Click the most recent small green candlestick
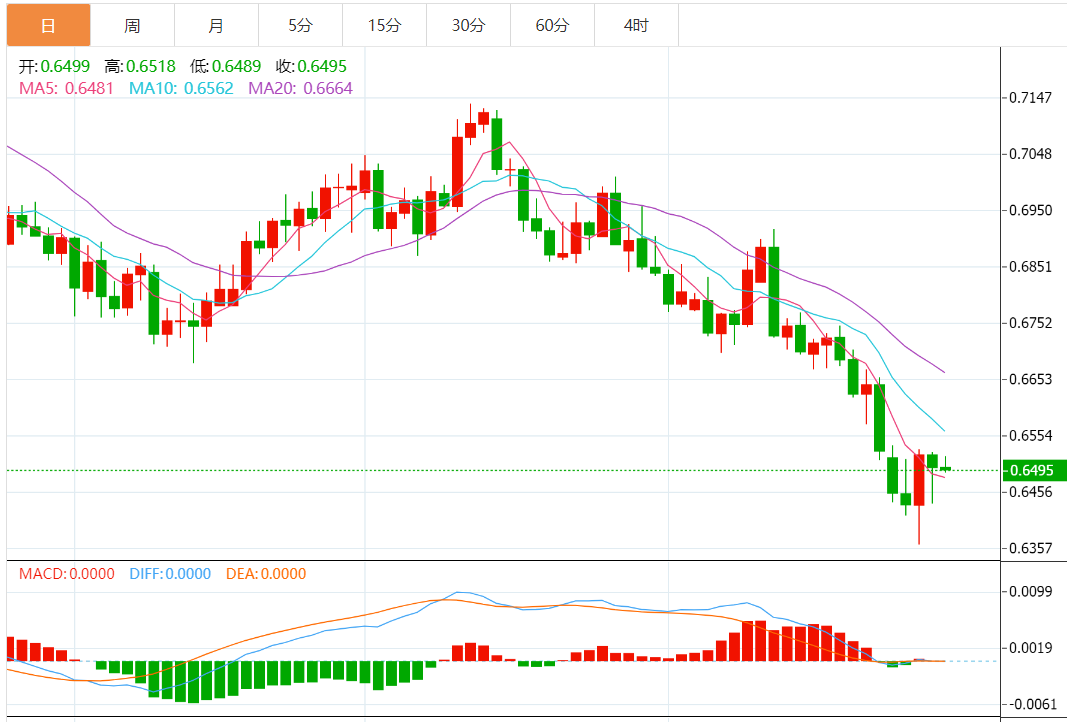This screenshot has width=1067, height=722. 945,468
